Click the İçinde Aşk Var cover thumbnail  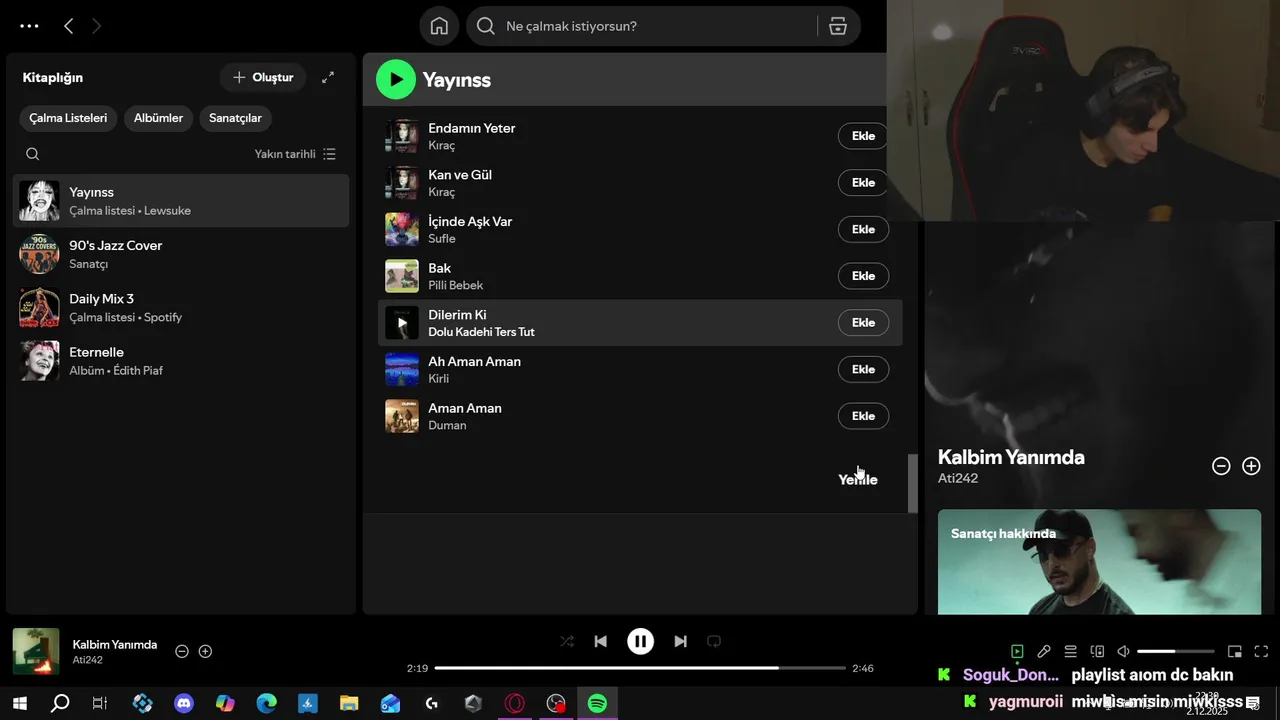click(x=402, y=229)
